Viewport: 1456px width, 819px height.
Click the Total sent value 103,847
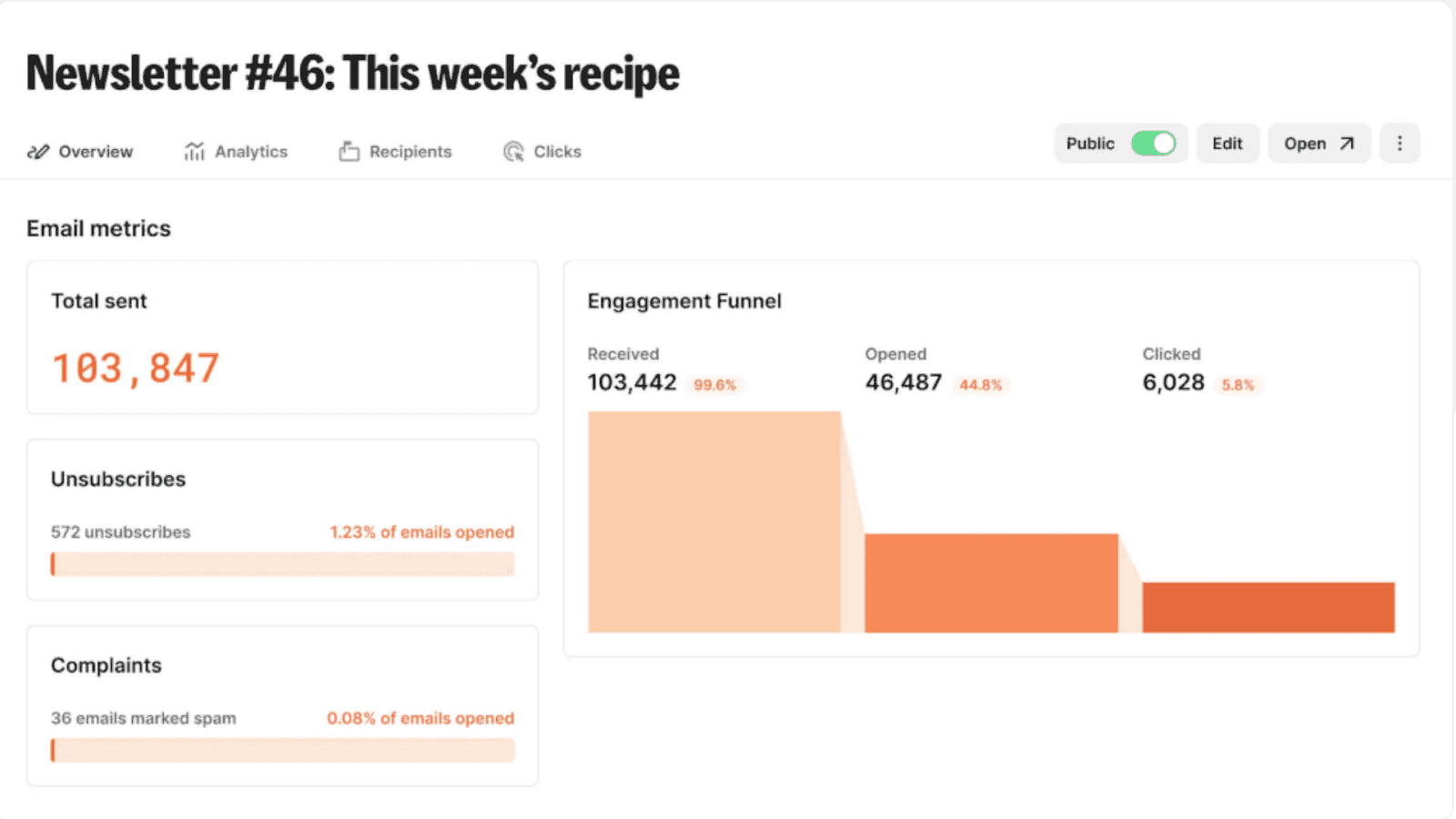tap(135, 367)
